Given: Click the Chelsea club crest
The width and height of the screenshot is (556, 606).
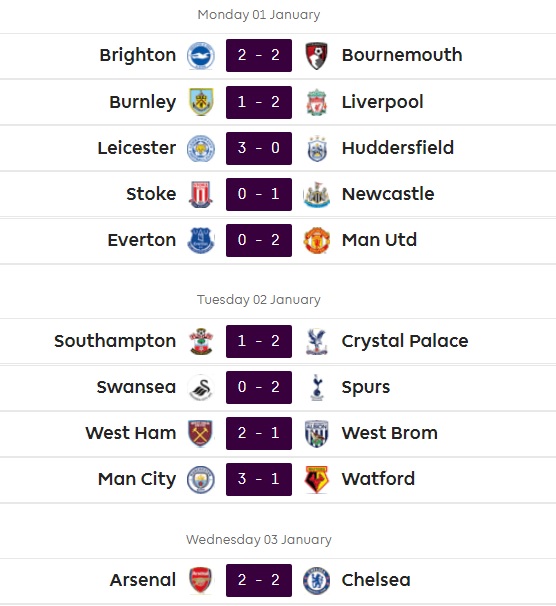Looking at the screenshot, I should point(316,580).
